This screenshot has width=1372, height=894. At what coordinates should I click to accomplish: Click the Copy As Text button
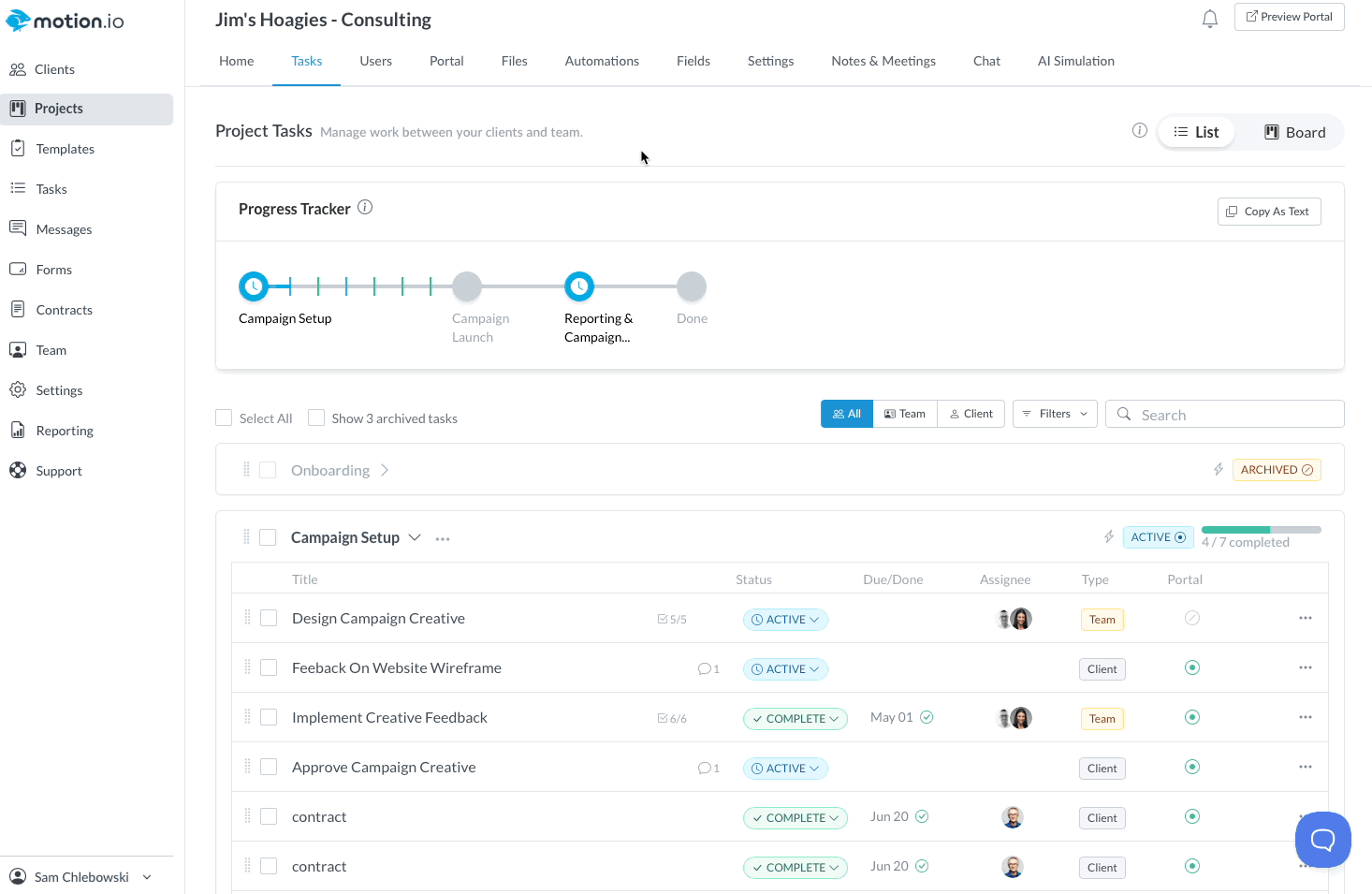1269,212
